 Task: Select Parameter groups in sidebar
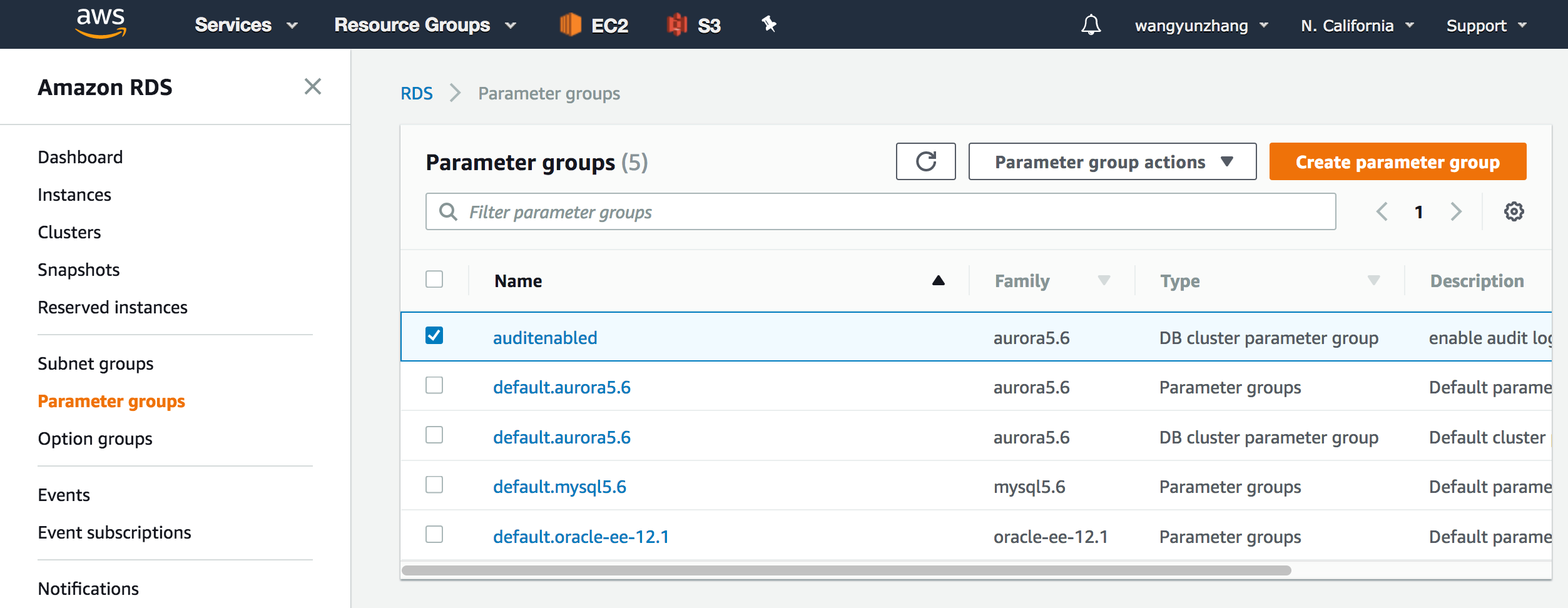coord(111,401)
